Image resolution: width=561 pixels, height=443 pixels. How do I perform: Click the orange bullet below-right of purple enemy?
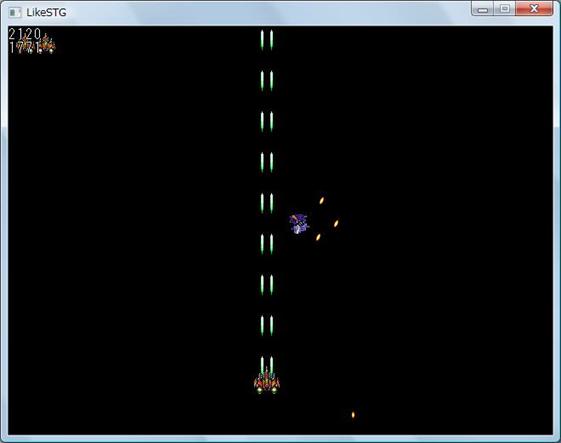coord(318,237)
